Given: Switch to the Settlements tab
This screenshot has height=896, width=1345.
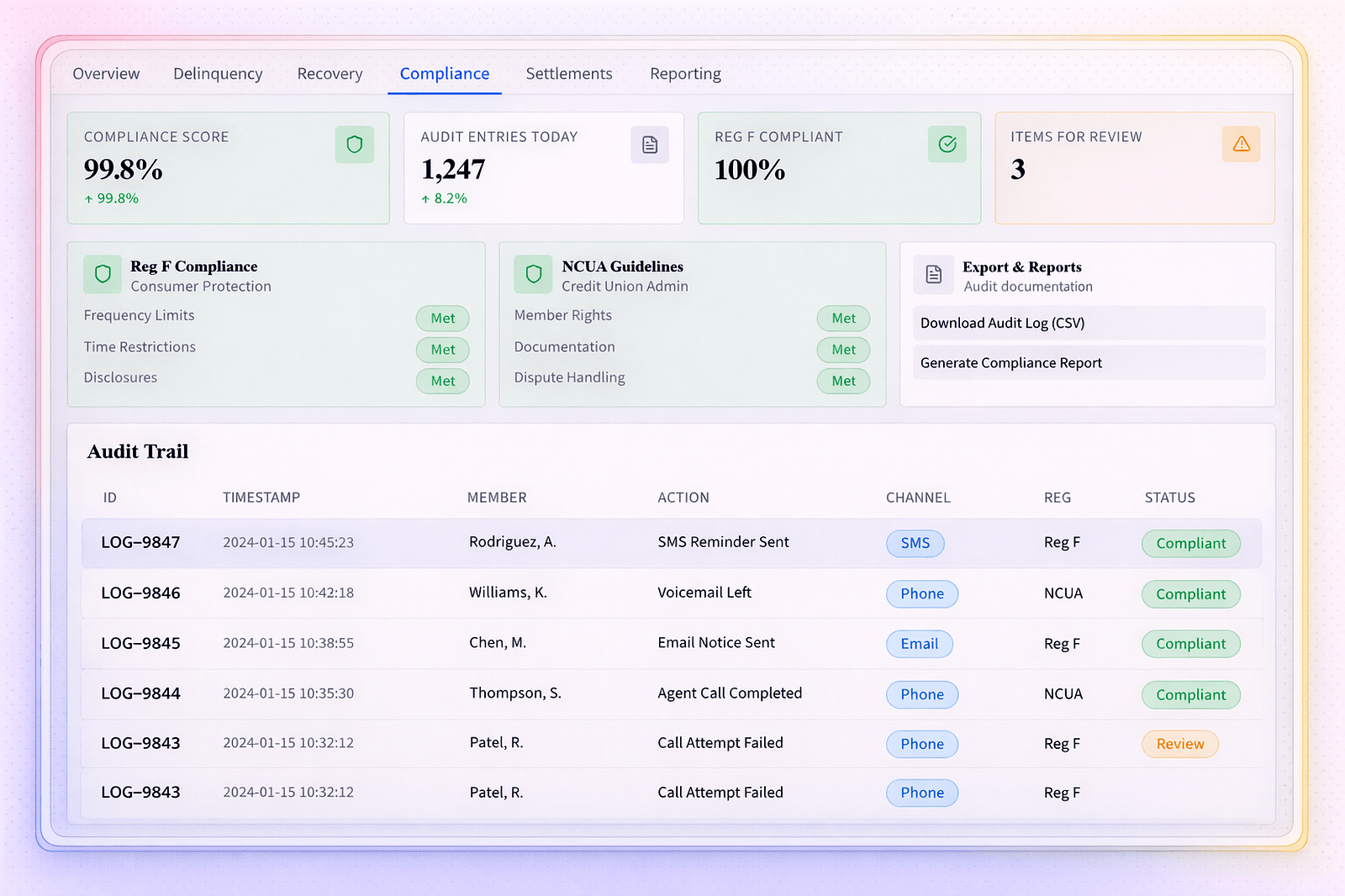Looking at the screenshot, I should click(569, 73).
